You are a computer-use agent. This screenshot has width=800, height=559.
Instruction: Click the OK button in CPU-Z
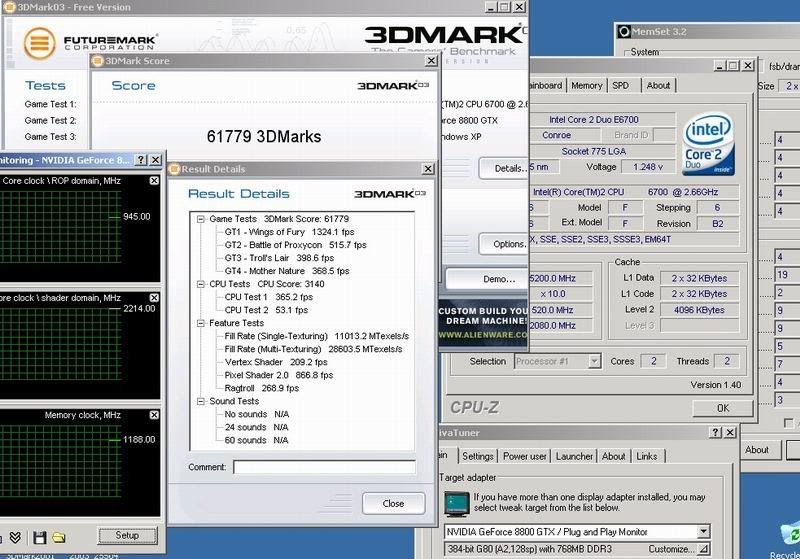(x=722, y=408)
